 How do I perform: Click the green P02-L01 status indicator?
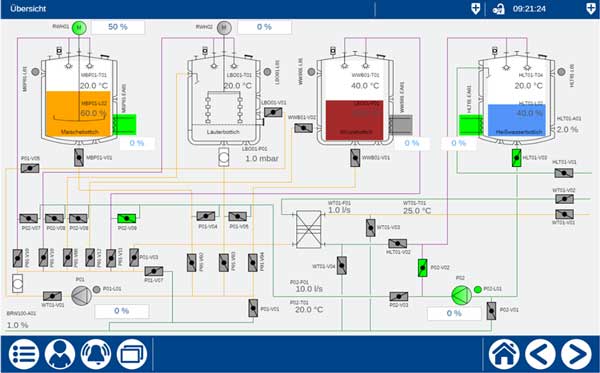478,290
